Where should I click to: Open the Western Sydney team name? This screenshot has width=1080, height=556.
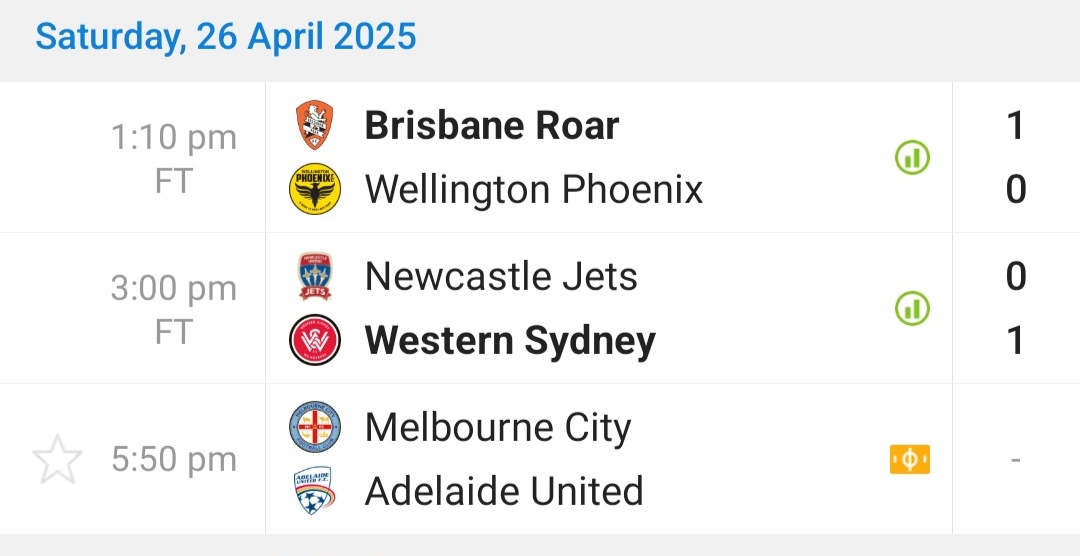(x=510, y=340)
